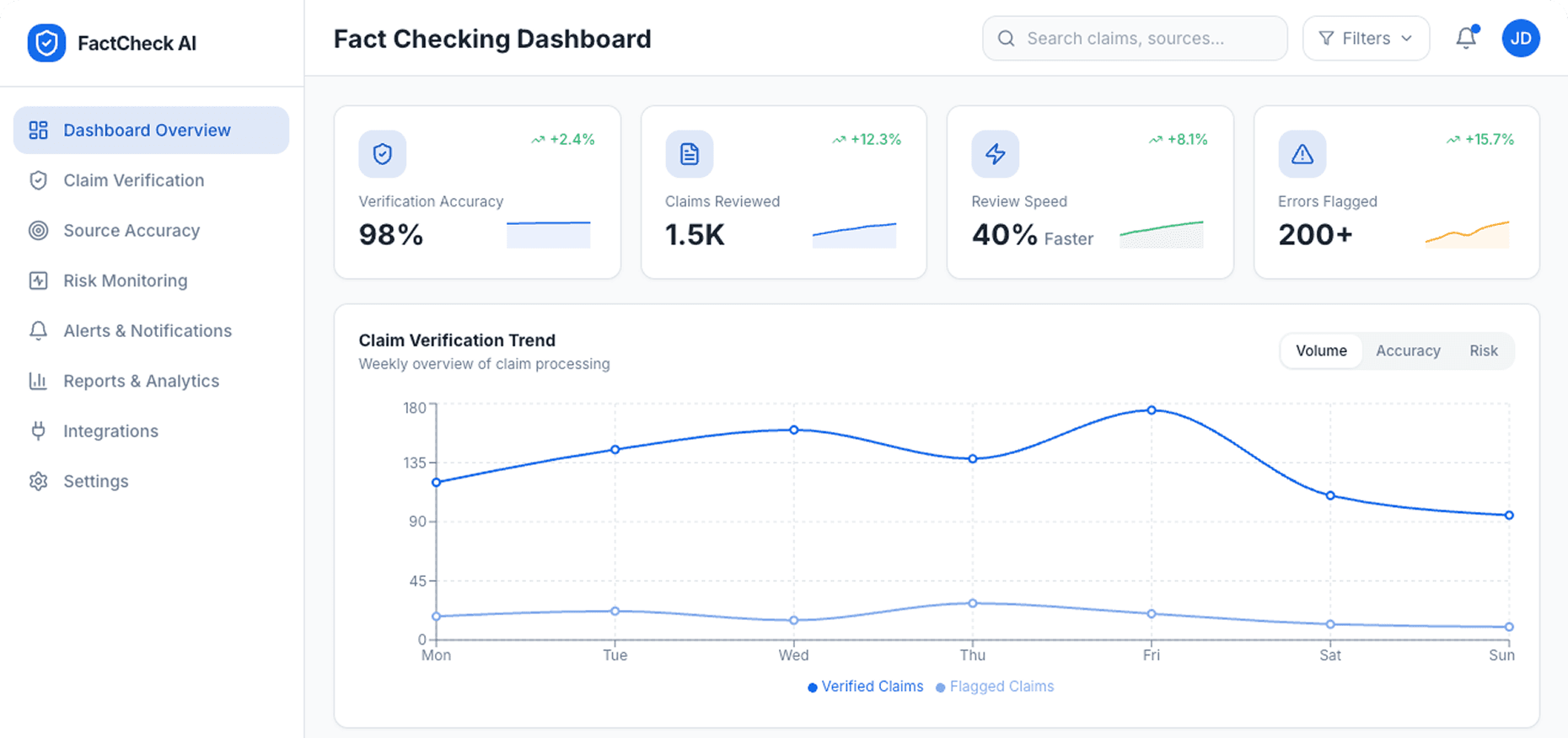Open Alerts & Notifications
The height and width of the screenshot is (738, 1568).
click(152, 331)
